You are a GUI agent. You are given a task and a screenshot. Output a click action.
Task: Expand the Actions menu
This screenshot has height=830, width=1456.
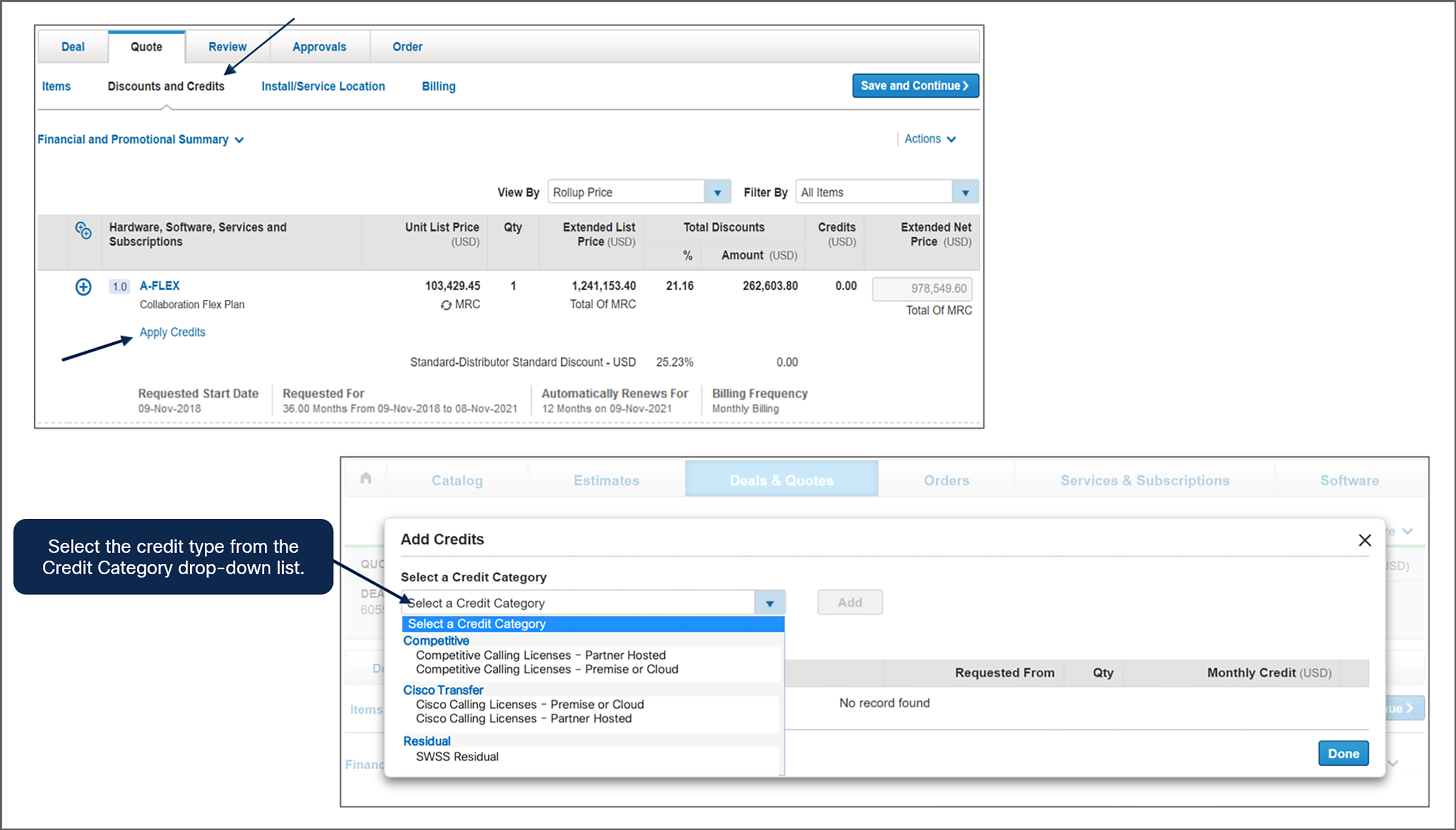pos(929,138)
